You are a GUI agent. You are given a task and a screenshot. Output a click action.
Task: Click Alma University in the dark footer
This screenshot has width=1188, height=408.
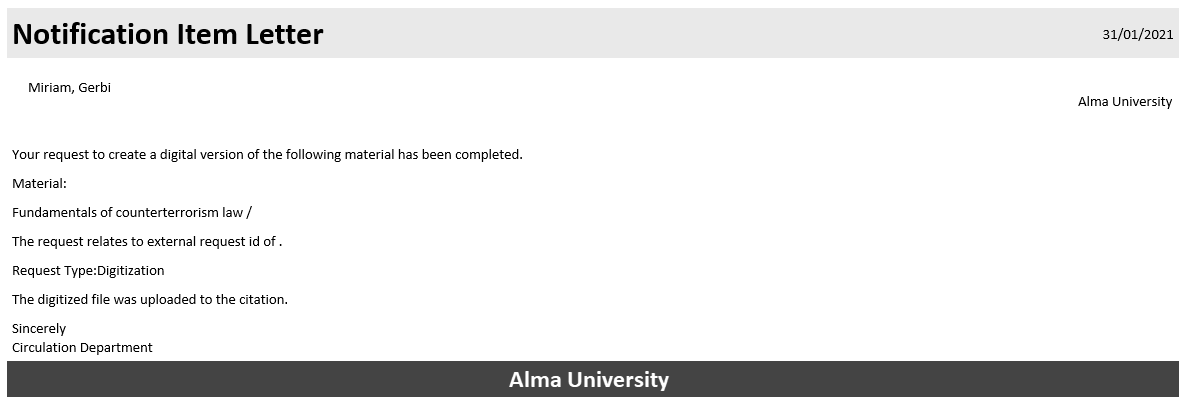pyautogui.click(x=588, y=380)
